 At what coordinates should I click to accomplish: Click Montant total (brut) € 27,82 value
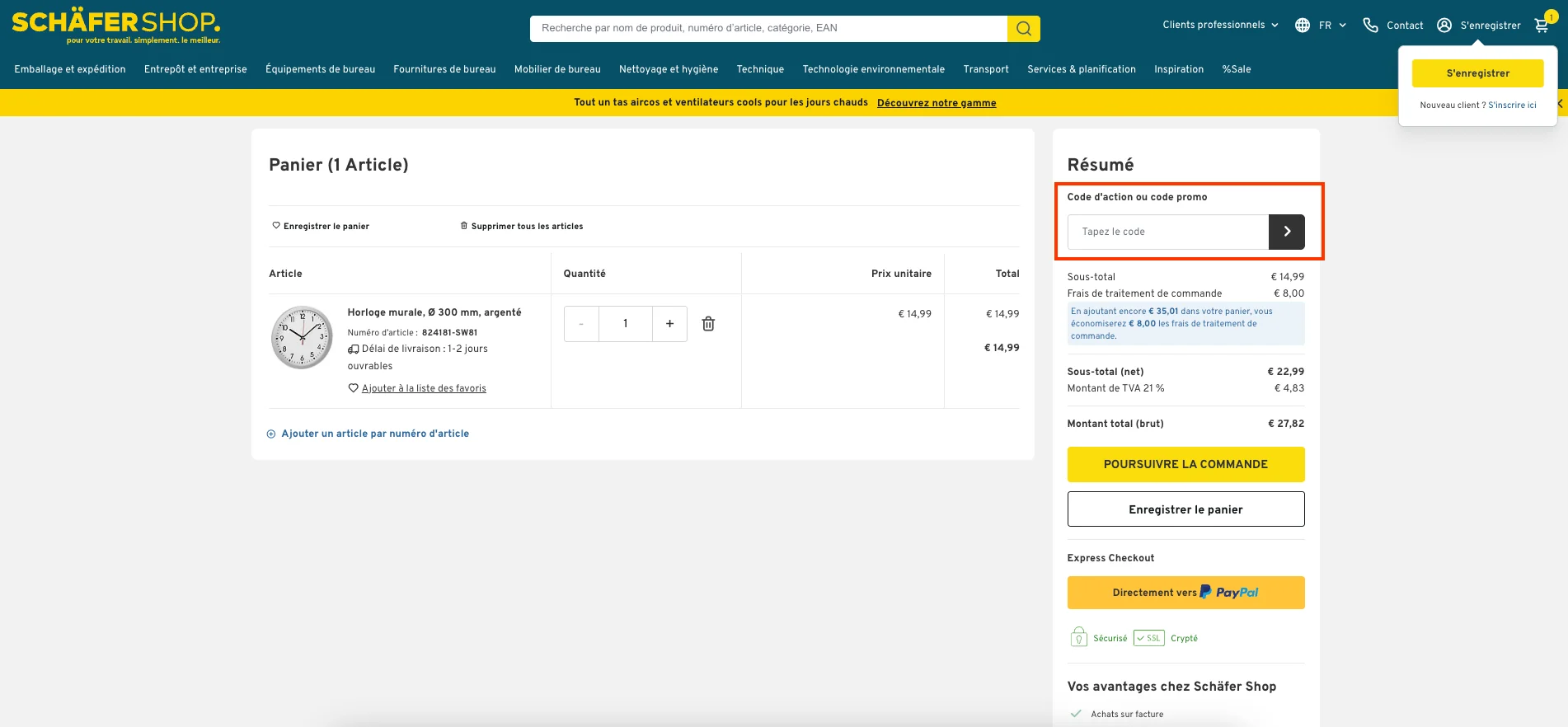click(1285, 424)
